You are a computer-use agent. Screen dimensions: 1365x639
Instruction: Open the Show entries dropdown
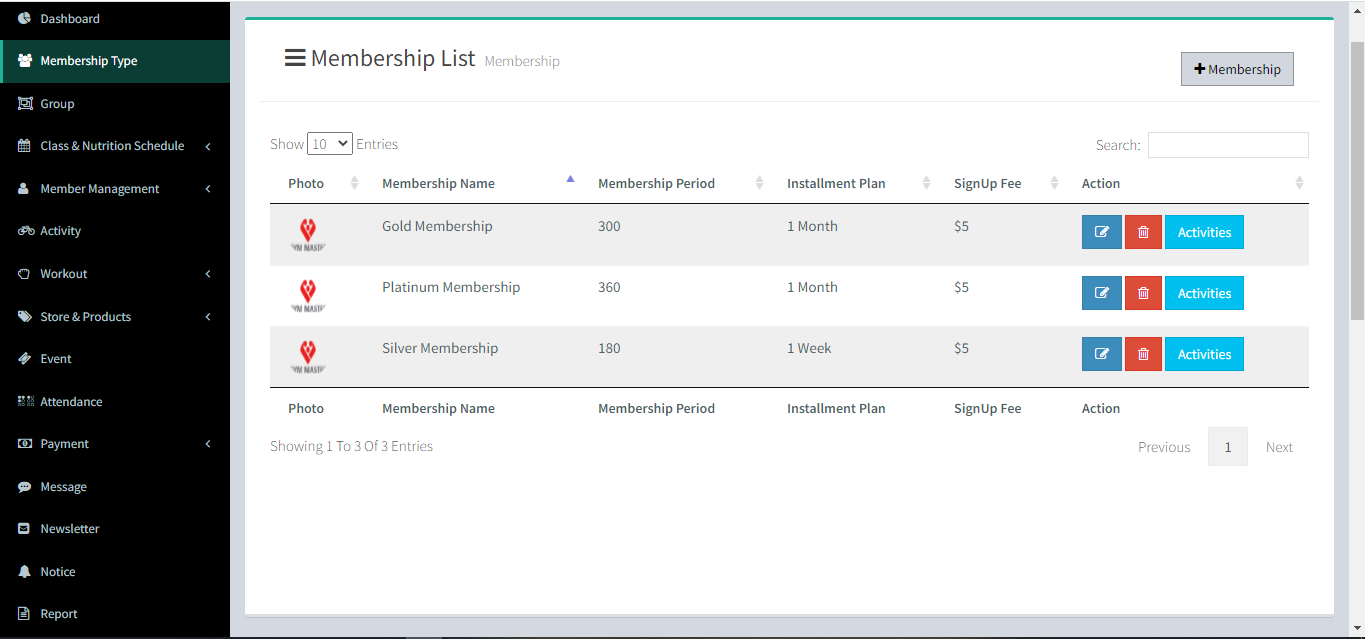(329, 143)
